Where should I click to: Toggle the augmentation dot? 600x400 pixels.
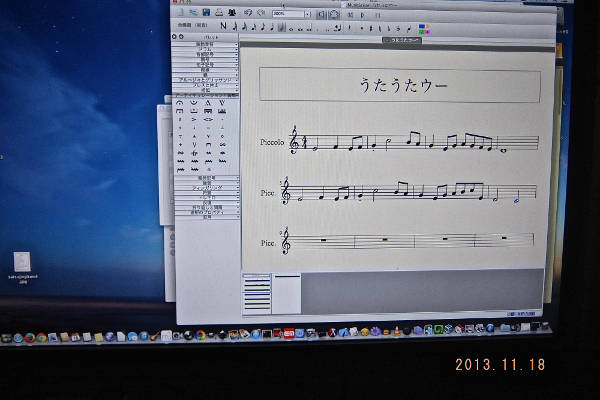(317, 29)
